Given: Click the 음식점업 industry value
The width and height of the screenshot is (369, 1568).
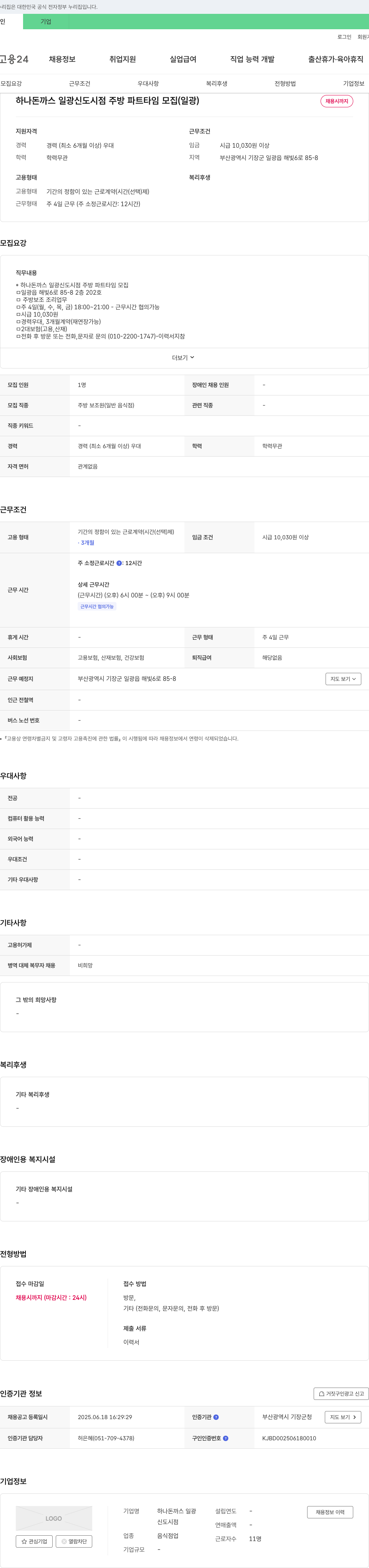Looking at the screenshot, I should point(168,1536).
